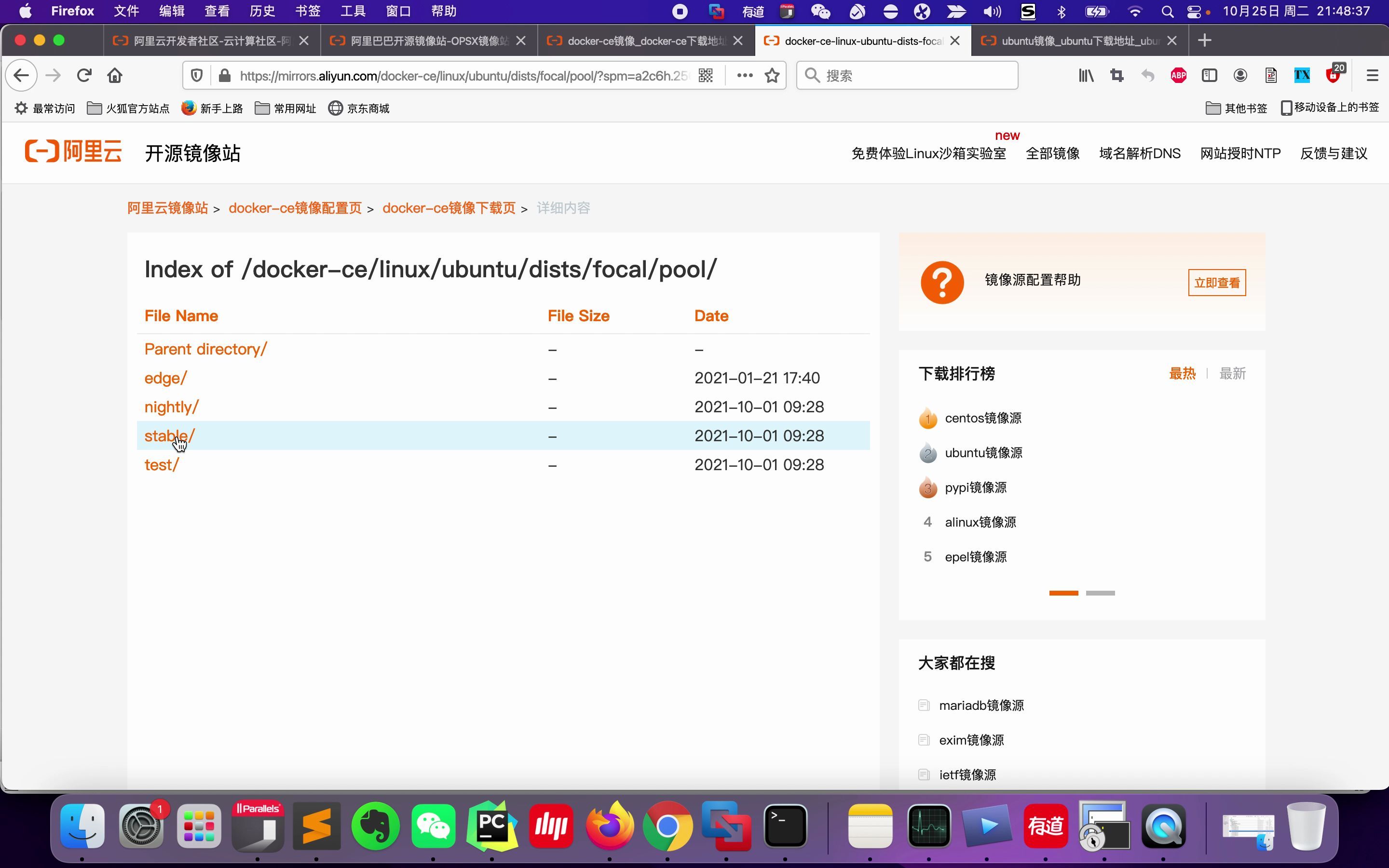Go to Parent directory/

205,349
